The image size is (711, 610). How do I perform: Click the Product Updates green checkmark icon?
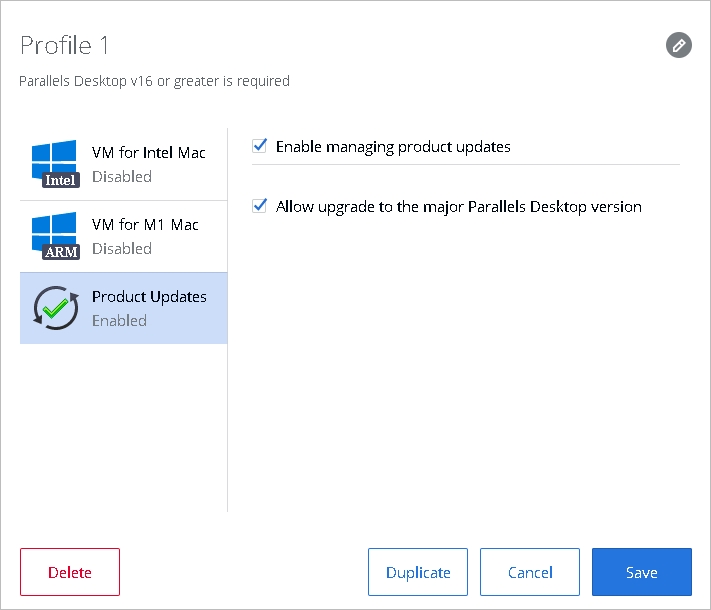[x=55, y=308]
